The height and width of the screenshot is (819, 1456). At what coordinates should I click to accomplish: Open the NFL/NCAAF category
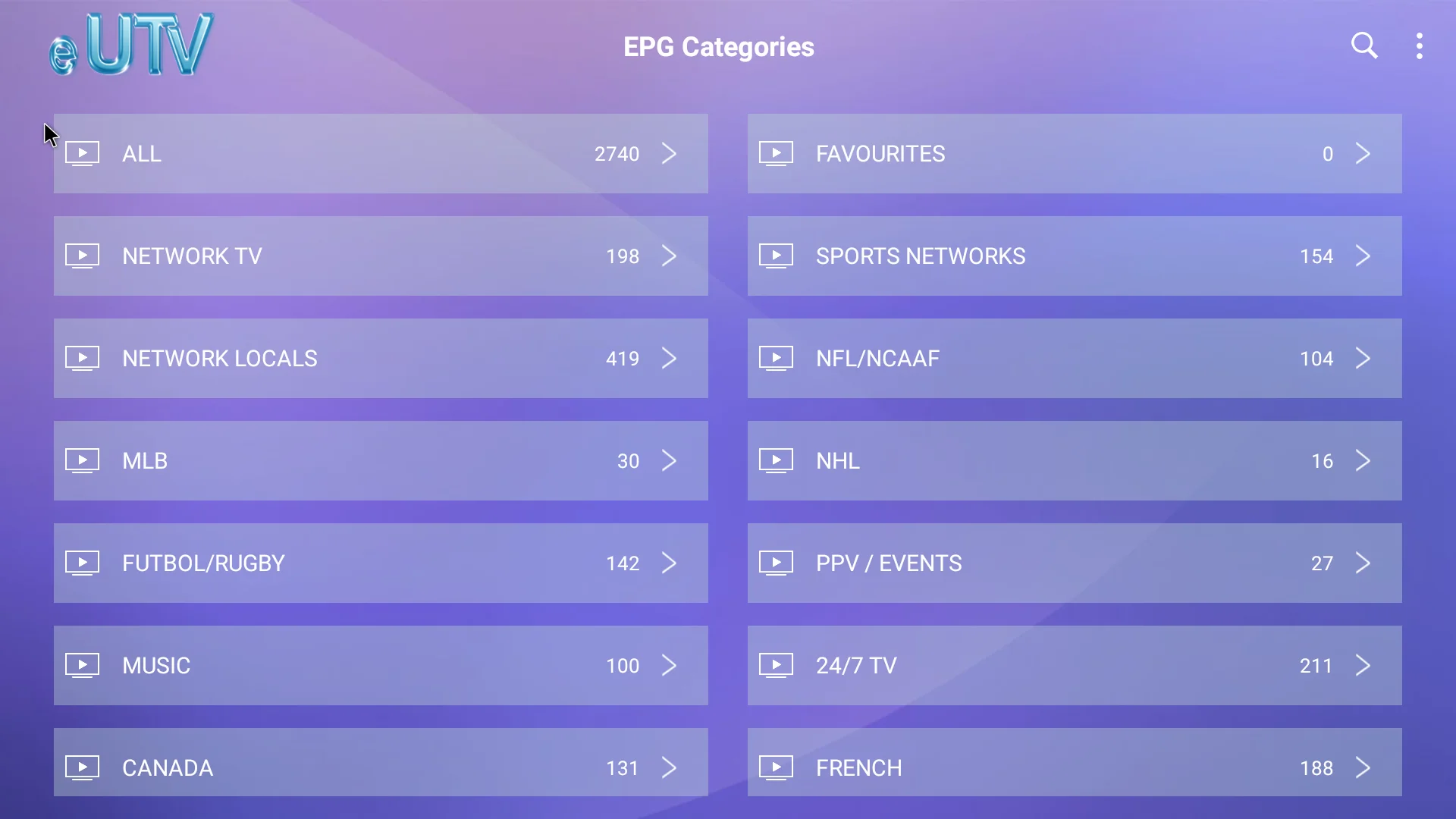tap(1074, 359)
